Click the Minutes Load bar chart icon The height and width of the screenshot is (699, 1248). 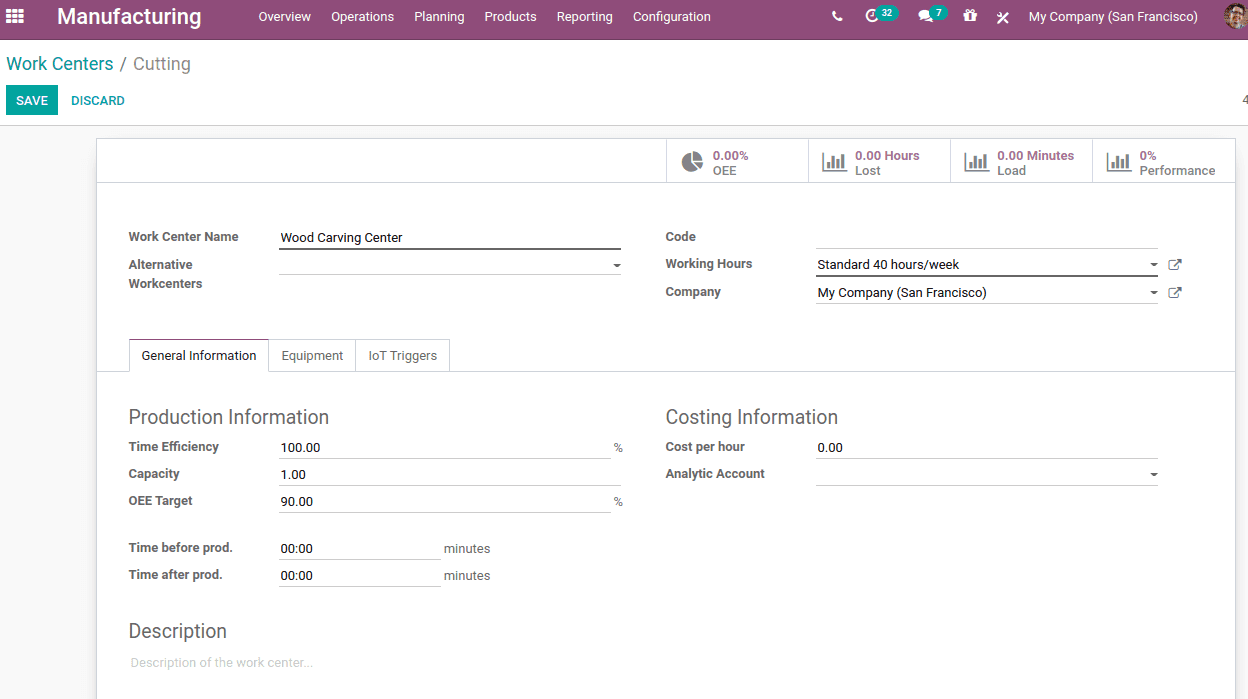976,162
